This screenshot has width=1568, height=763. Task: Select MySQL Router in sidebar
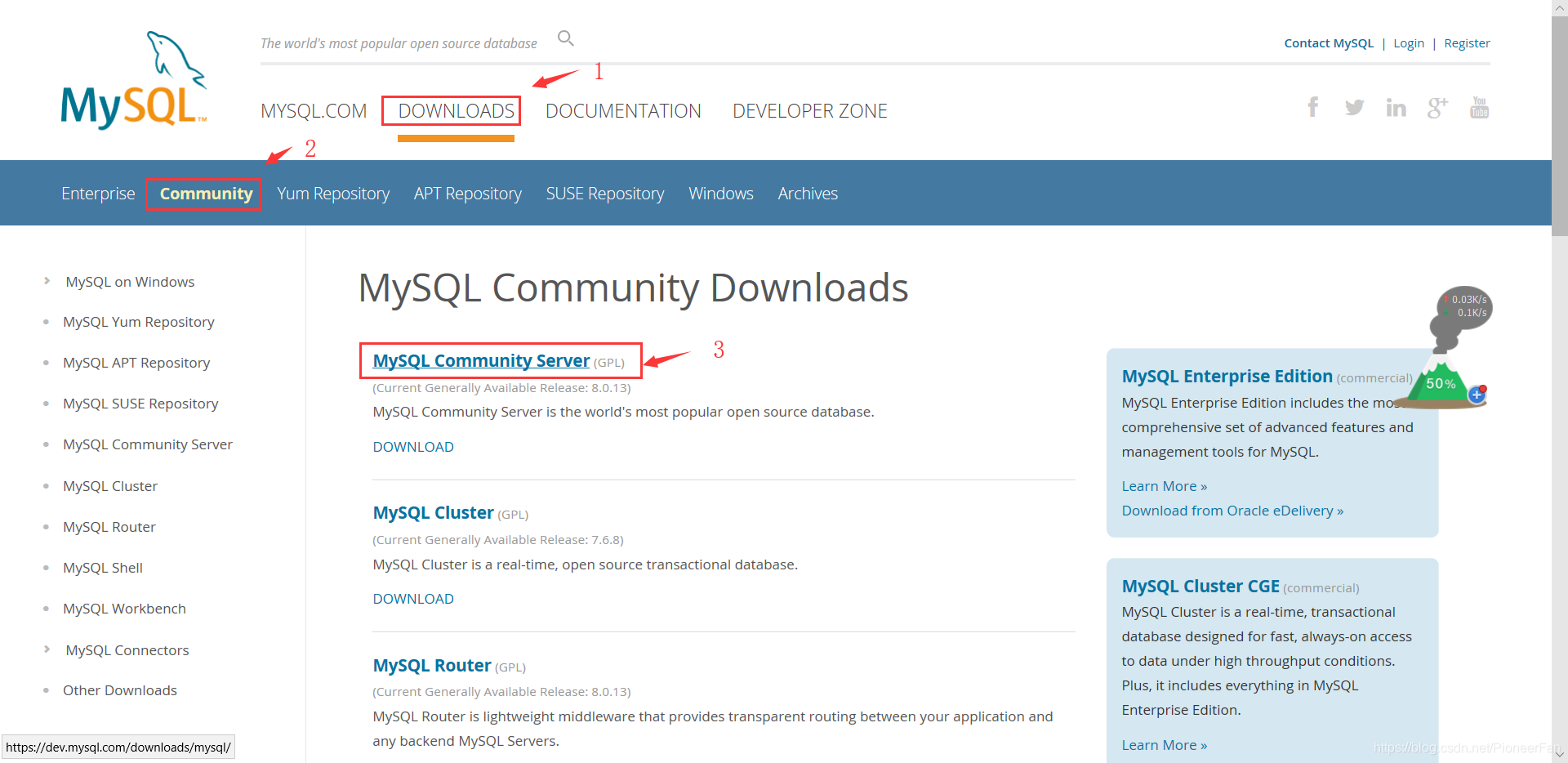coord(109,527)
